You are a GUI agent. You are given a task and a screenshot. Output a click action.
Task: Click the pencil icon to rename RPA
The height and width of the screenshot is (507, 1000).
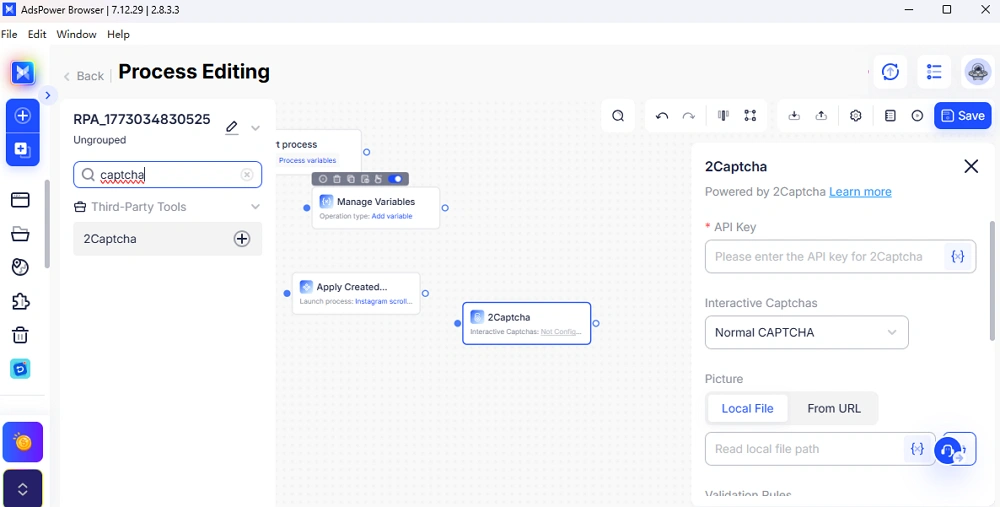232,127
